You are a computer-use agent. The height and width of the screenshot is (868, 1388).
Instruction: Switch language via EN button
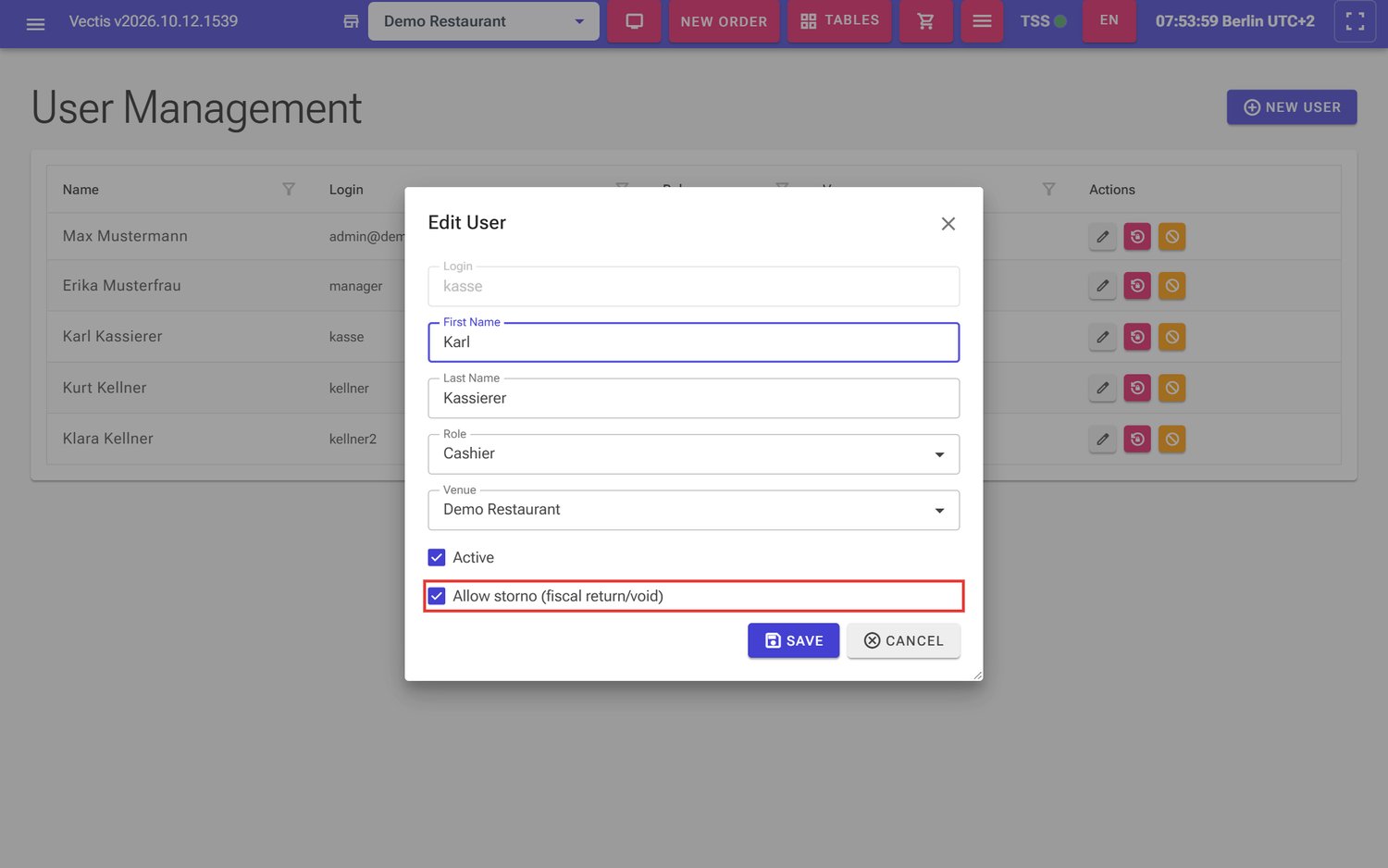click(1109, 20)
